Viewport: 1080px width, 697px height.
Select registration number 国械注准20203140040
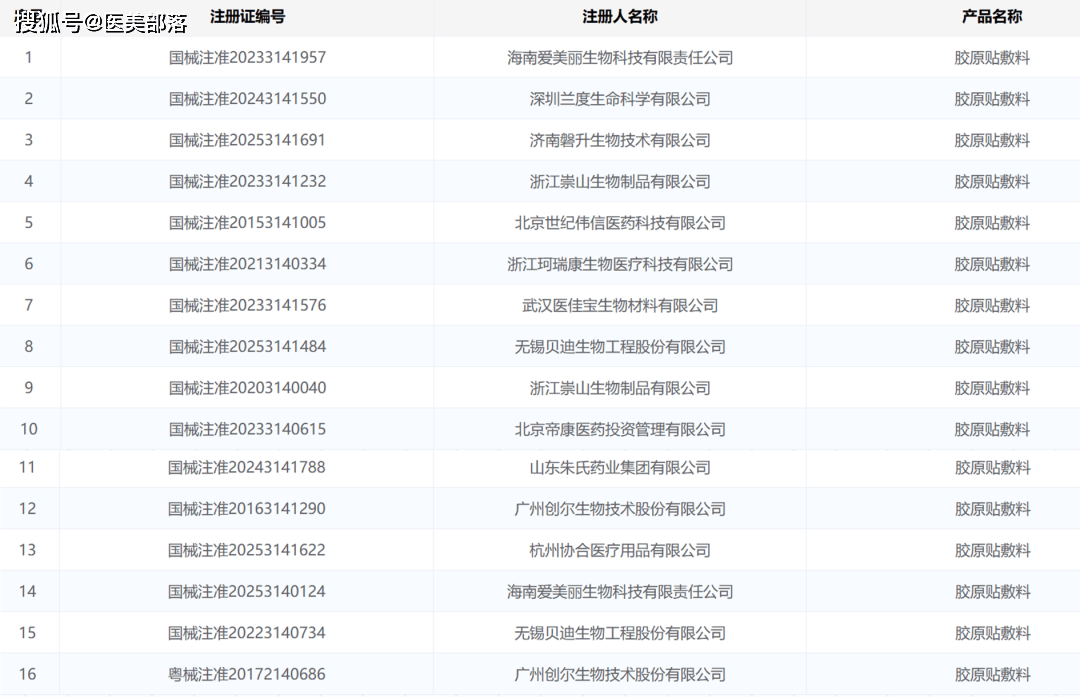pyautogui.click(x=247, y=388)
